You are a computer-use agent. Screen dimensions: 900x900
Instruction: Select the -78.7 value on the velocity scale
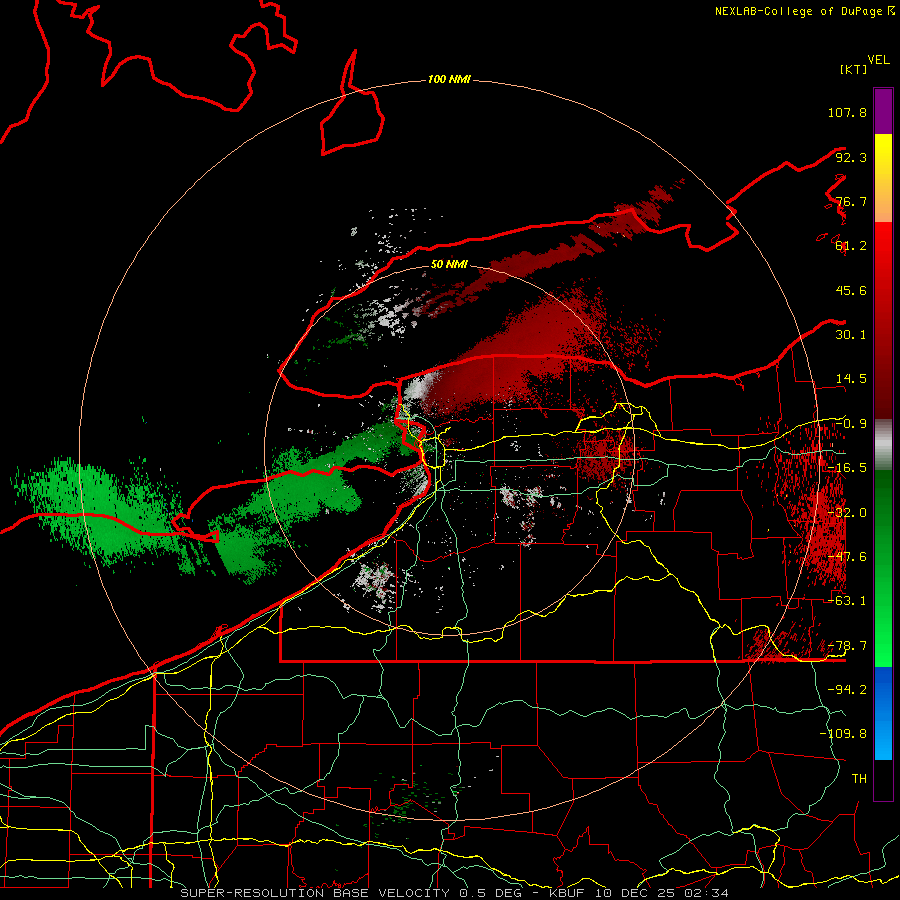(847, 646)
